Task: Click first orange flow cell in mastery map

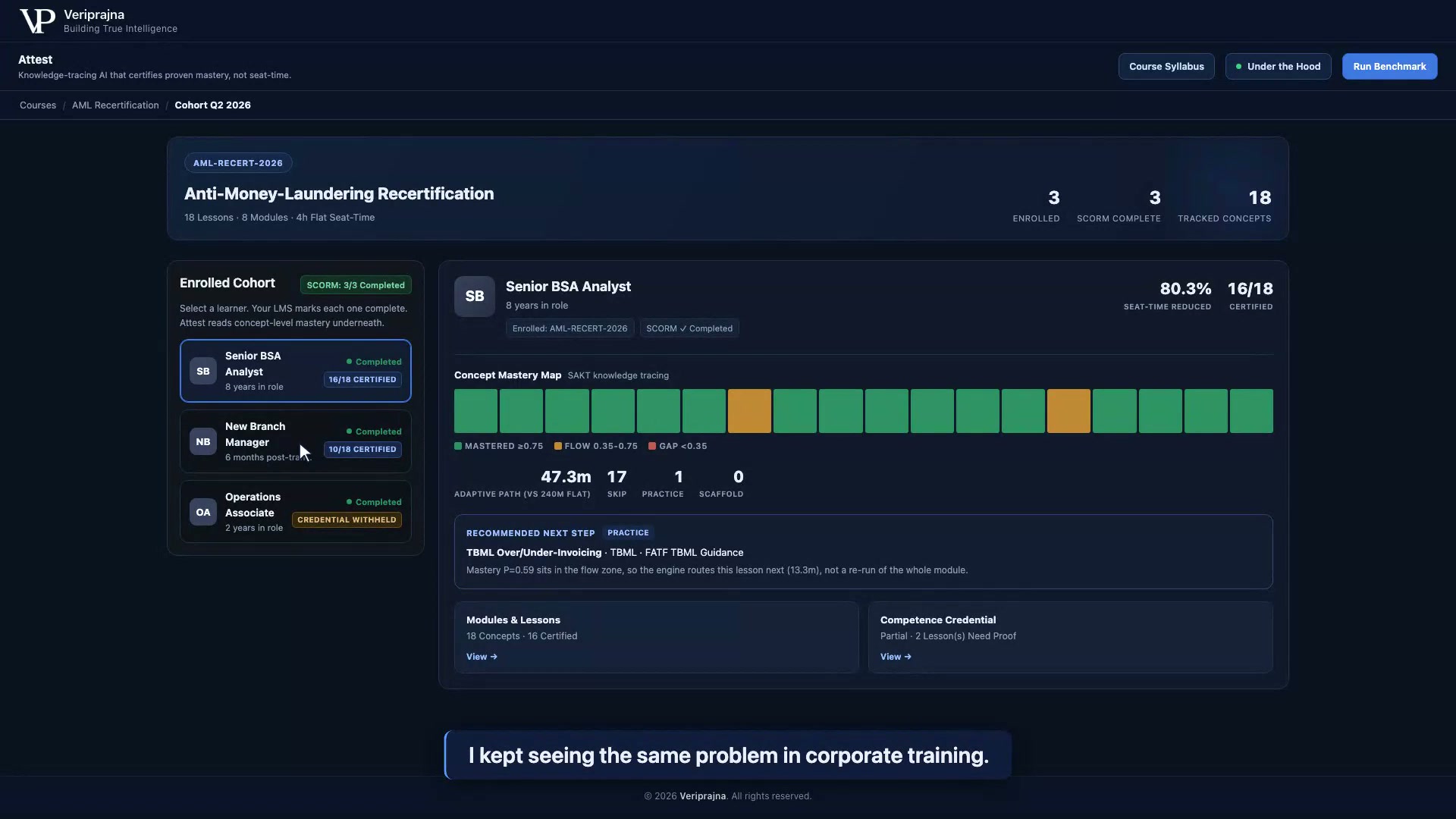Action: click(749, 411)
